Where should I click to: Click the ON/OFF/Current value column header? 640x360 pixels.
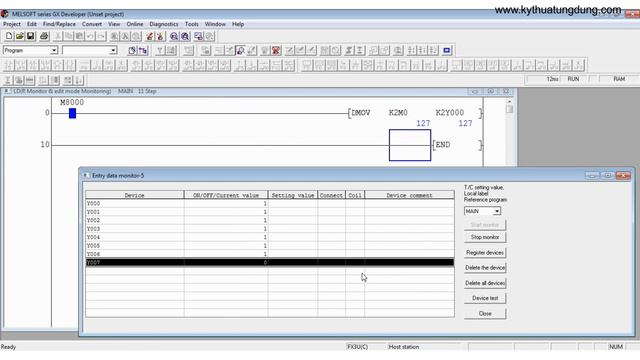tap(226, 195)
